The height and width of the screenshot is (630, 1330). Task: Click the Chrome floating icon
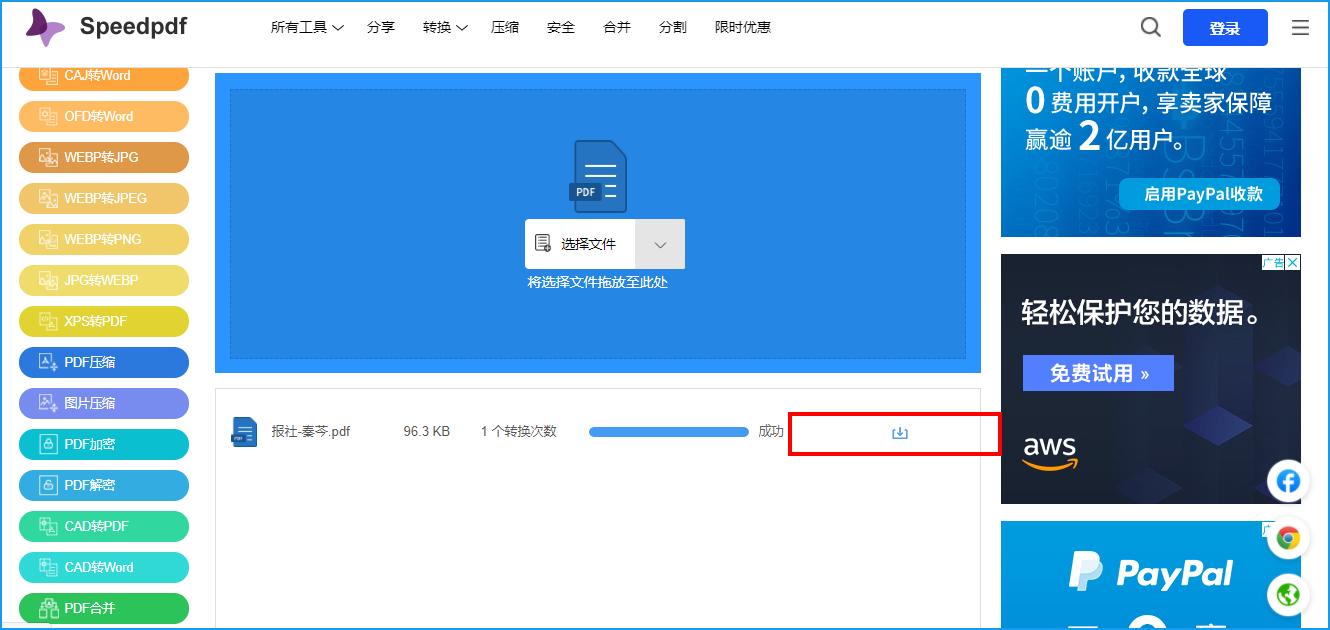[1289, 538]
